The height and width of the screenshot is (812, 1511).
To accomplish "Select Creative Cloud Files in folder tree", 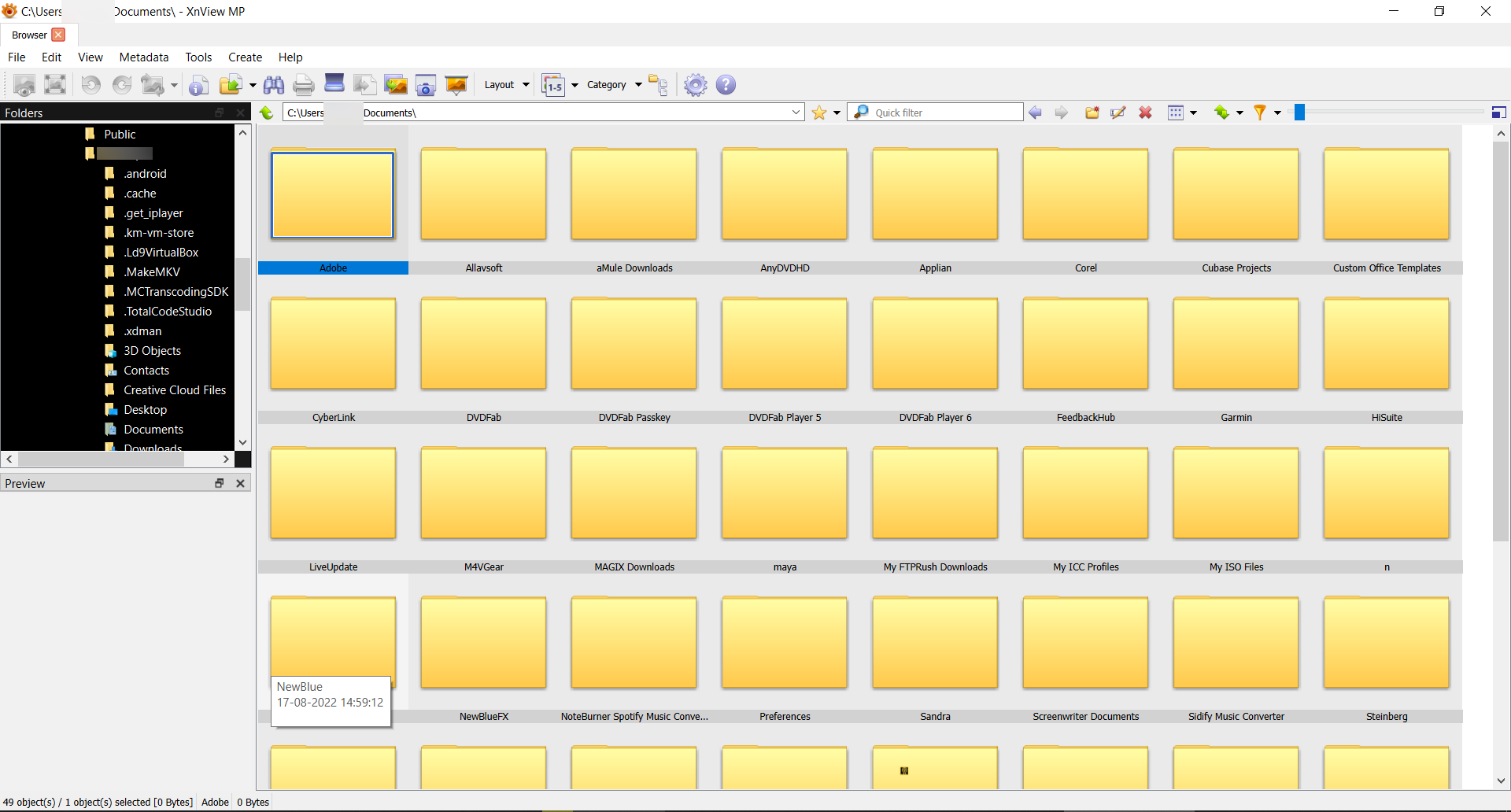I will click(175, 389).
